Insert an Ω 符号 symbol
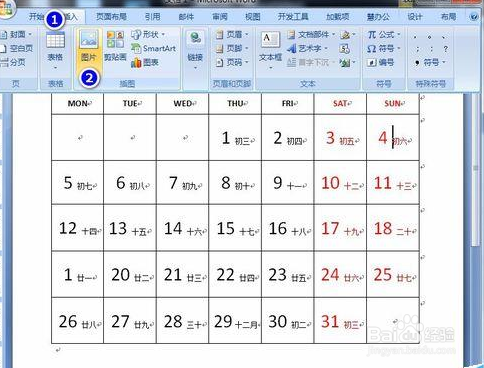The width and height of the screenshot is (484, 368). [383, 49]
